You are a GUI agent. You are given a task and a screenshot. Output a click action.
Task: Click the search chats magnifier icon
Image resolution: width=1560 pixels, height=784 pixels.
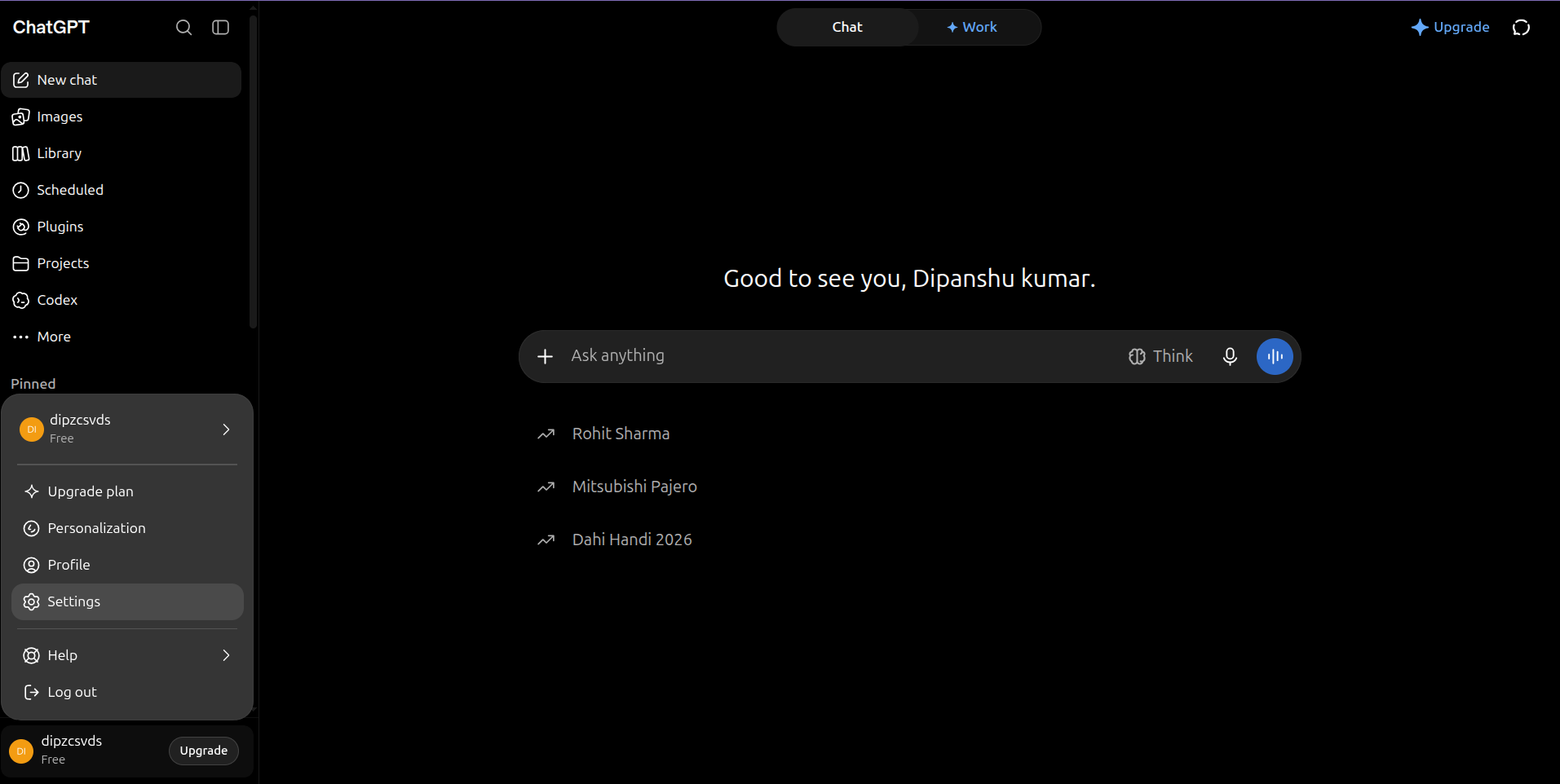click(184, 28)
